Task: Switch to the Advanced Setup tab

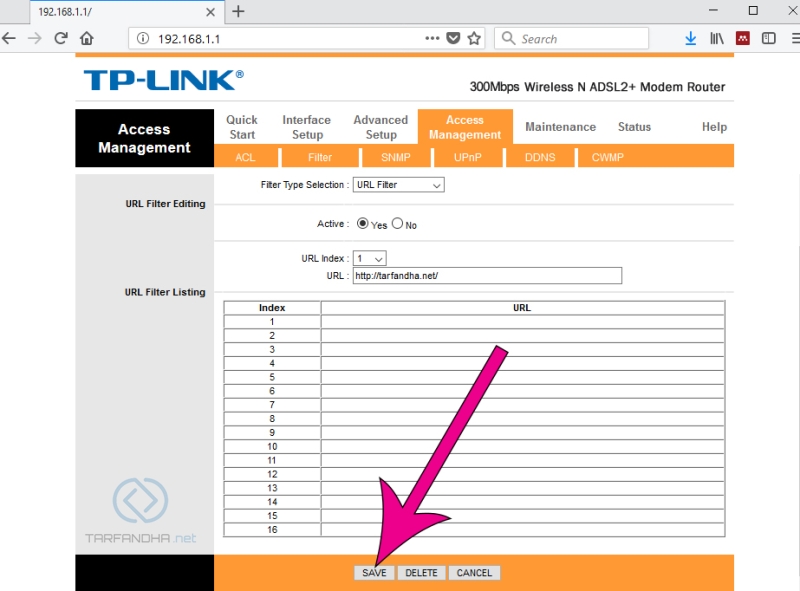Action: (381, 127)
